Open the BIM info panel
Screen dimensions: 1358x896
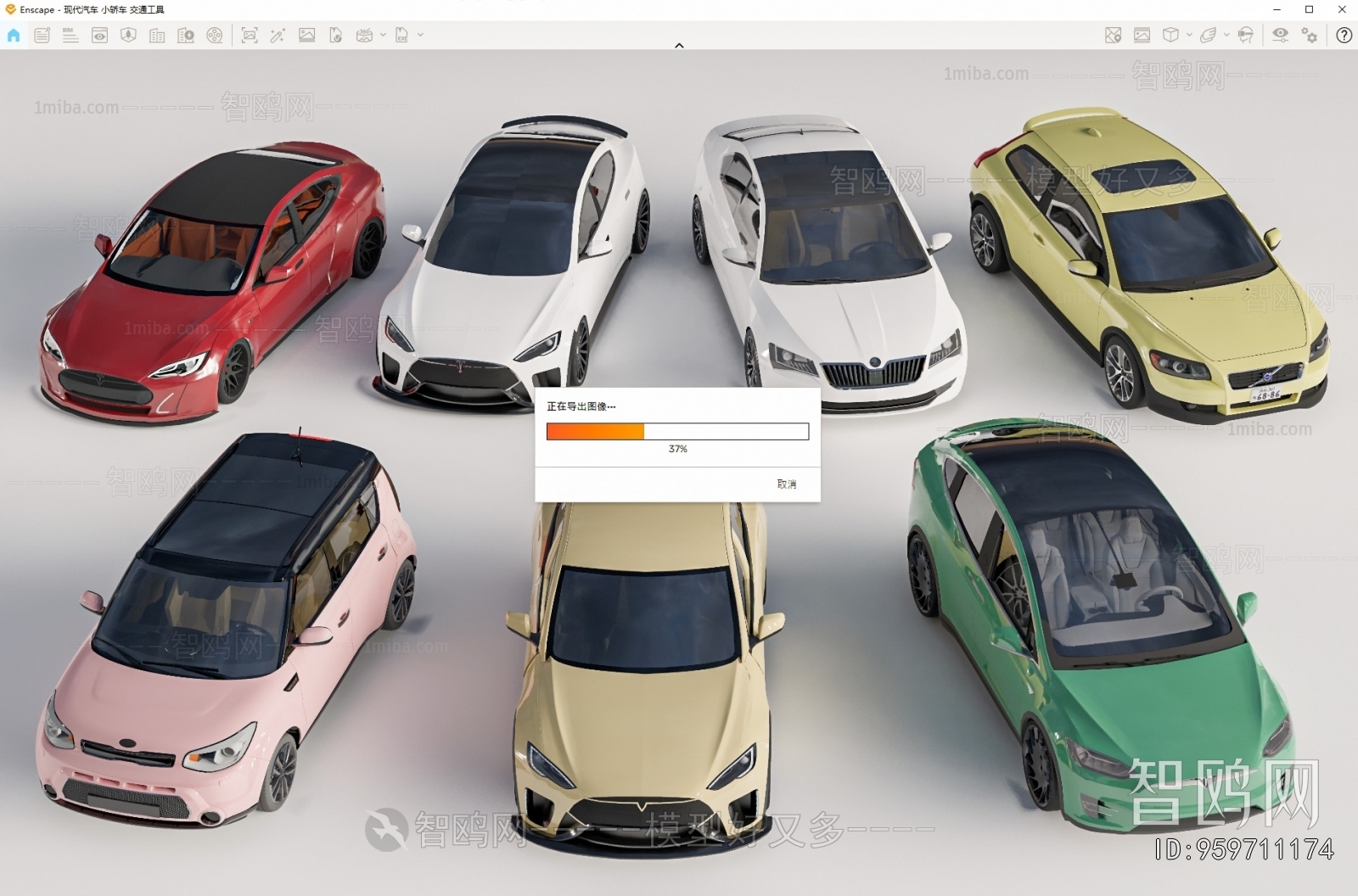[x=70, y=35]
